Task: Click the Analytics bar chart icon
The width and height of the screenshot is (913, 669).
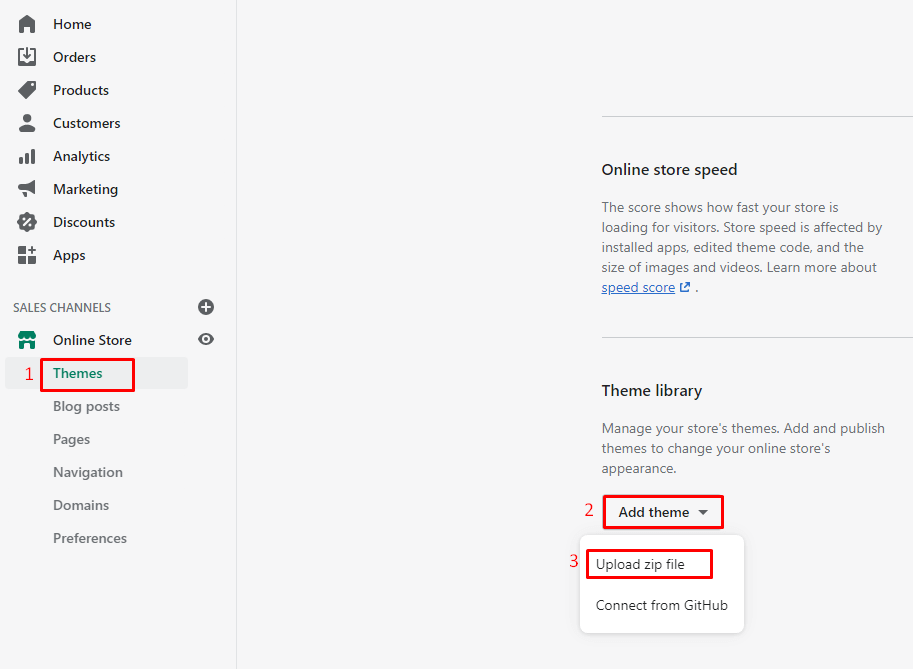Action: pos(27,156)
